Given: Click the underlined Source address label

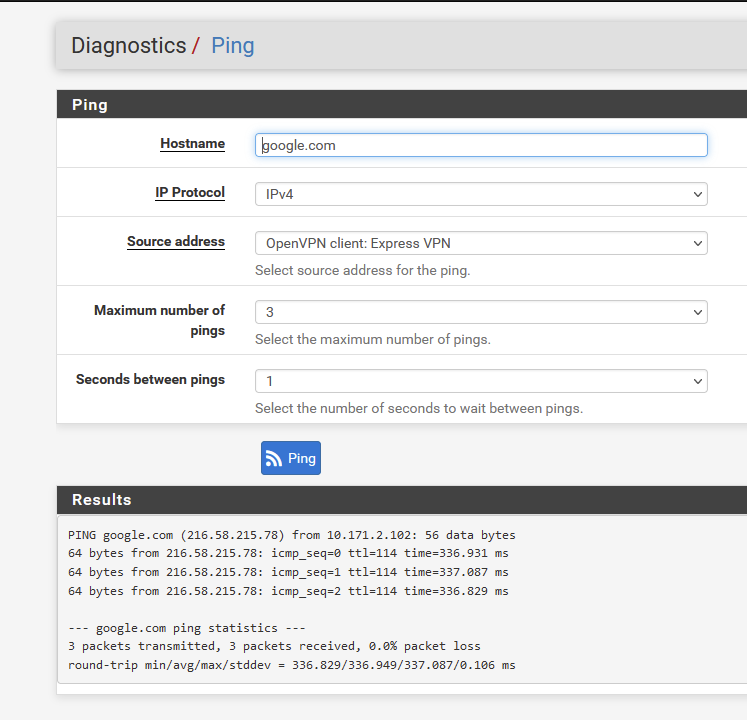Looking at the screenshot, I should 176,242.
